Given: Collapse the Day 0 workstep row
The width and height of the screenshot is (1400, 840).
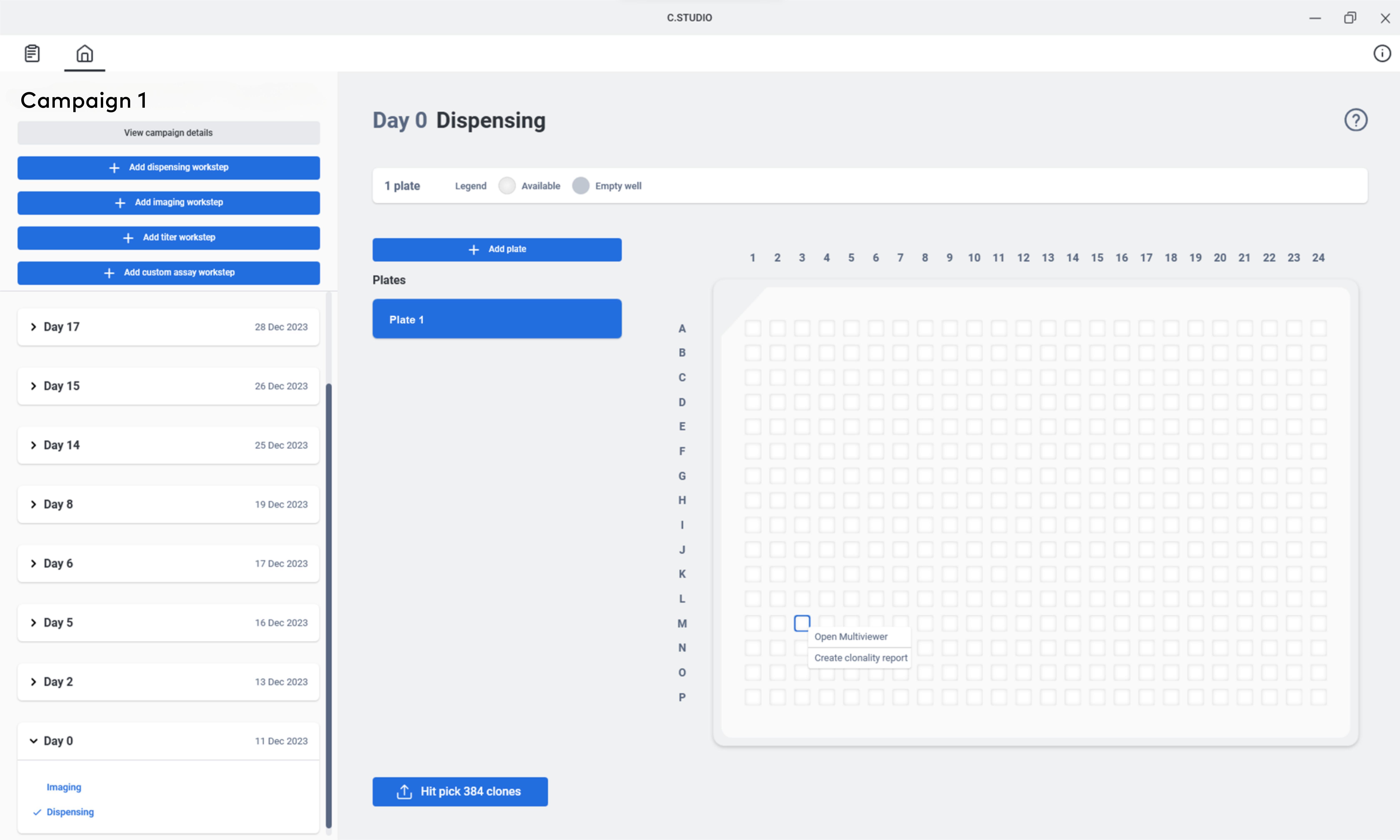Looking at the screenshot, I should (x=168, y=741).
